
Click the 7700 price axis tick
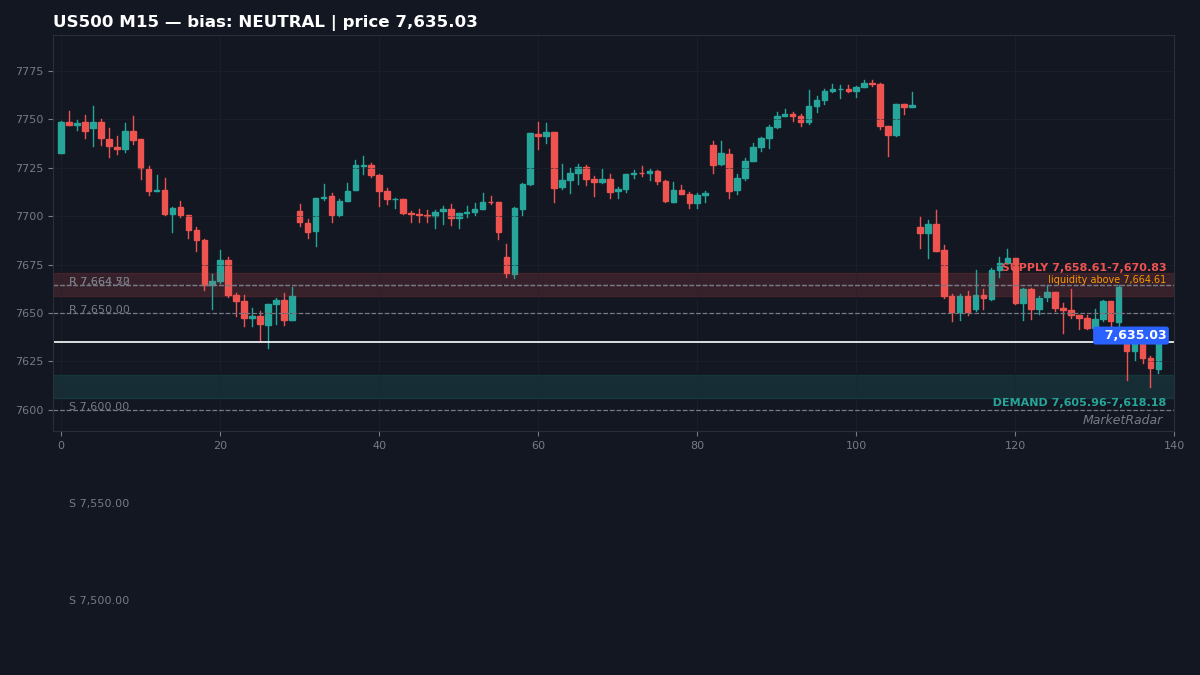[x=30, y=217]
